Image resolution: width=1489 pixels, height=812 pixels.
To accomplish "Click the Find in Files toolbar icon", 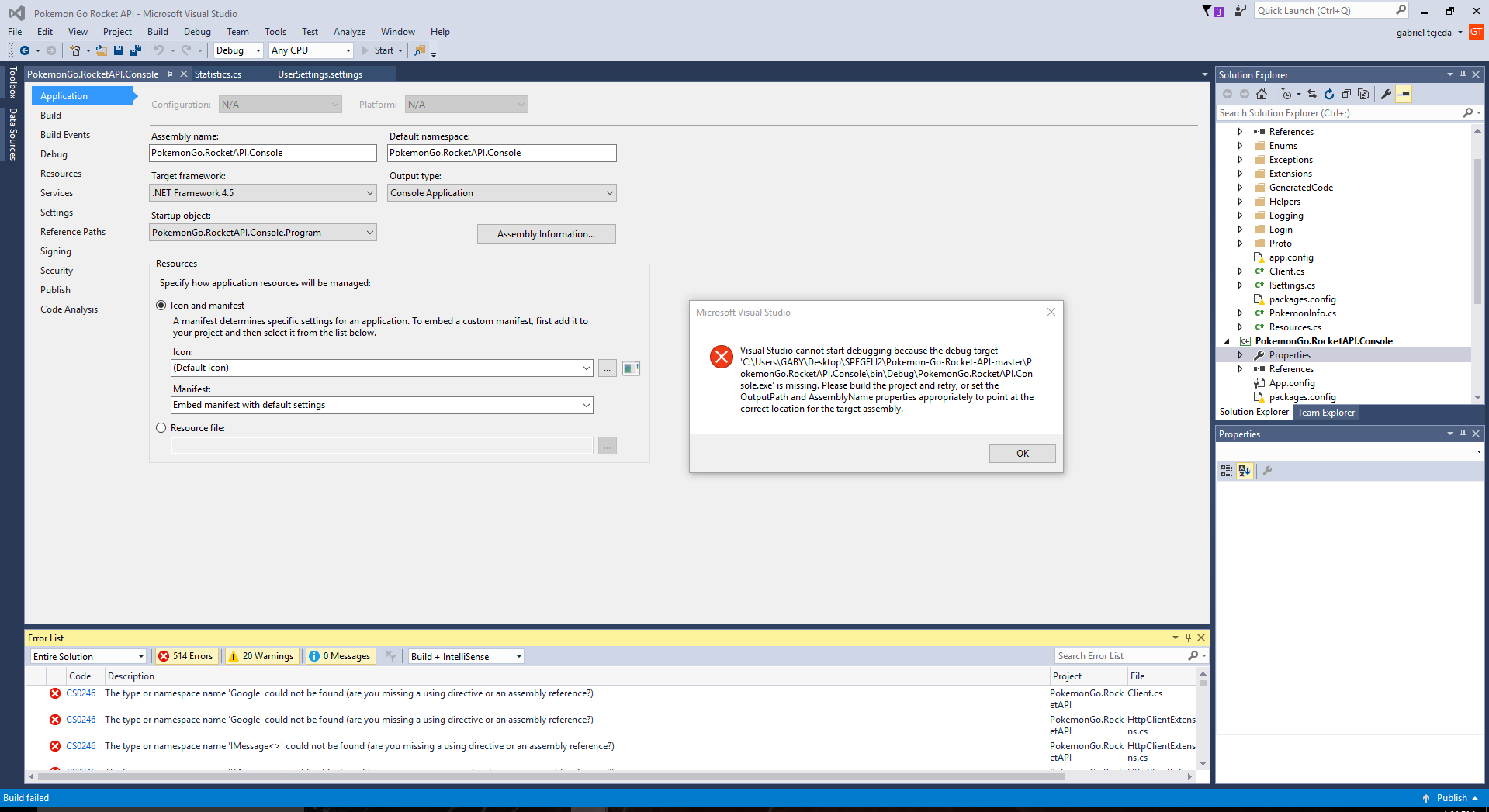I will click(420, 50).
